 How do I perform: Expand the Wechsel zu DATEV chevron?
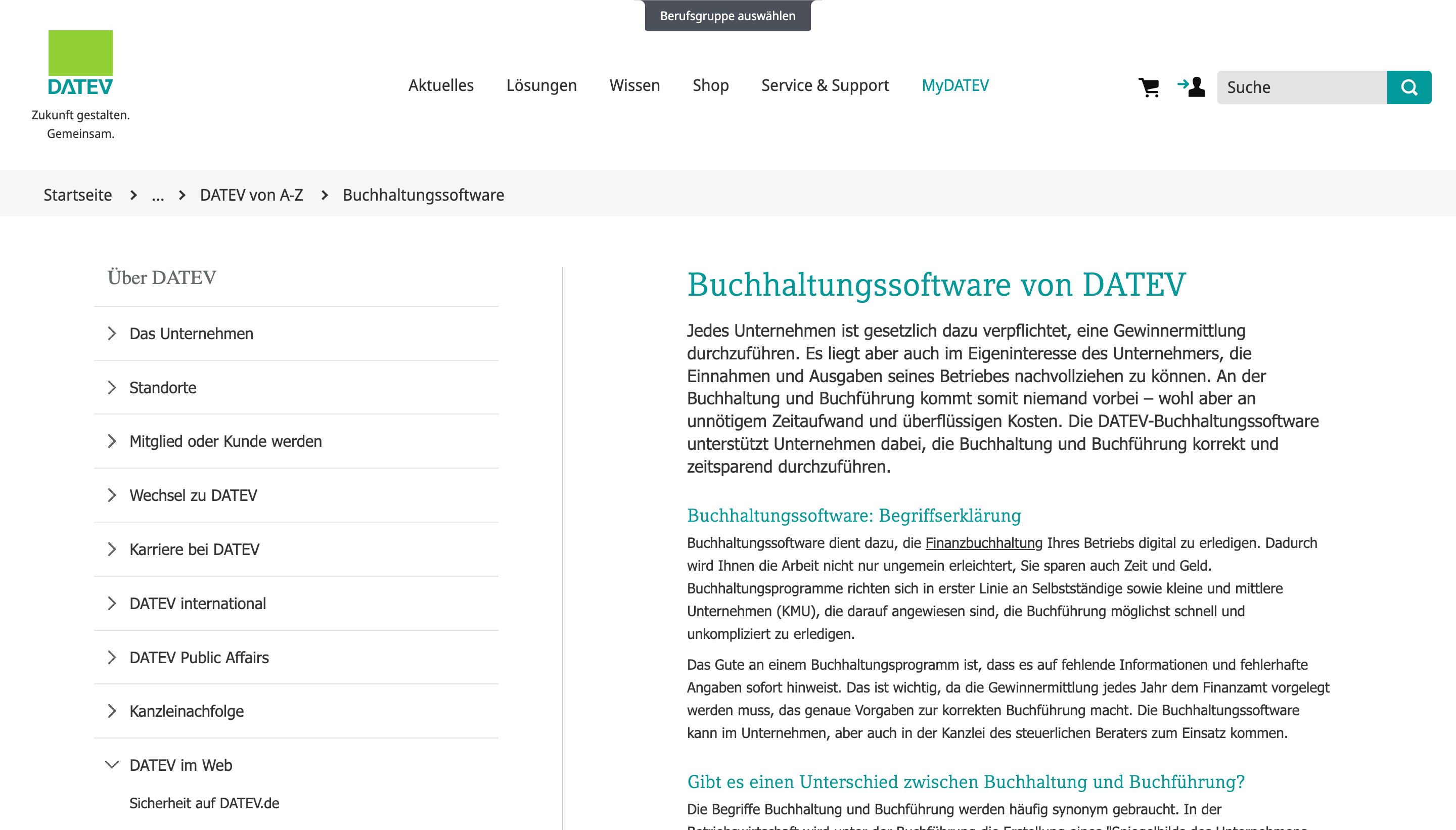click(x=112, y=495)
